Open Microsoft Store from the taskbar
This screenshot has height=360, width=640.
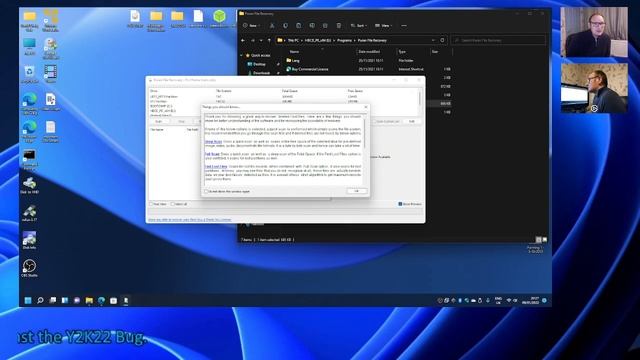(113, 300)
